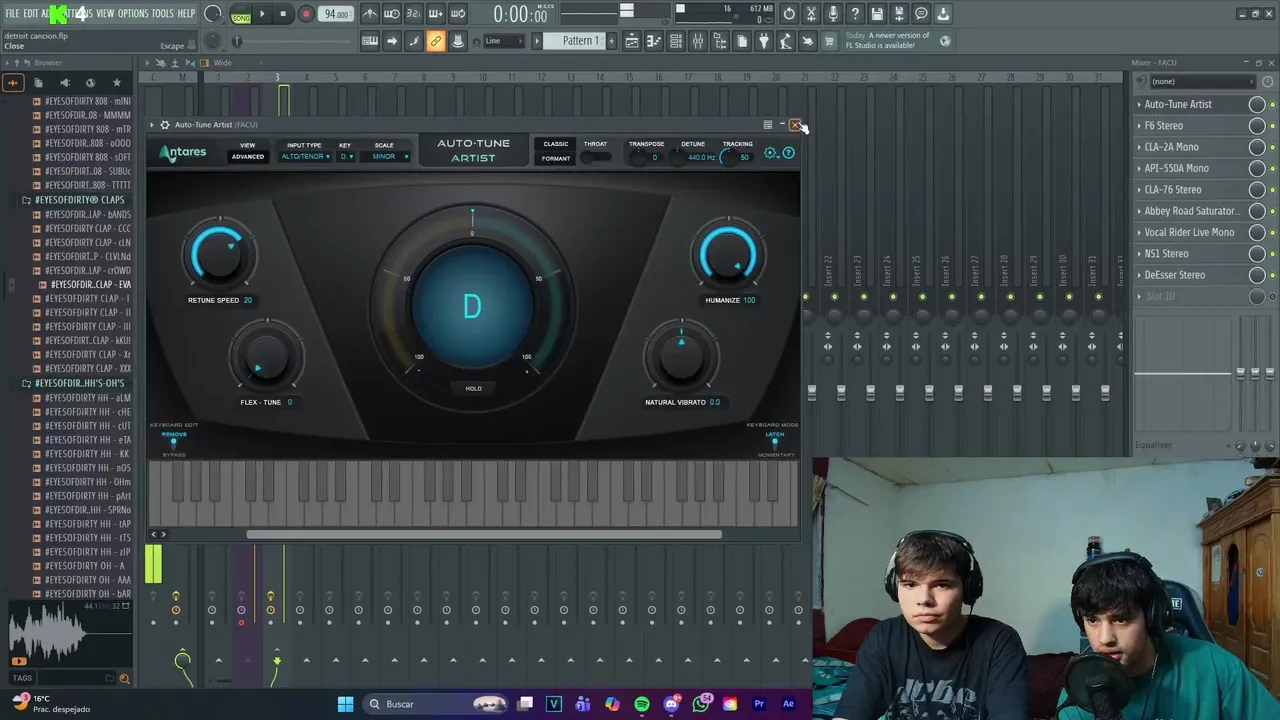Click the transport stop button
This screenshot has height=720, width=1280.
coord(284,14)
